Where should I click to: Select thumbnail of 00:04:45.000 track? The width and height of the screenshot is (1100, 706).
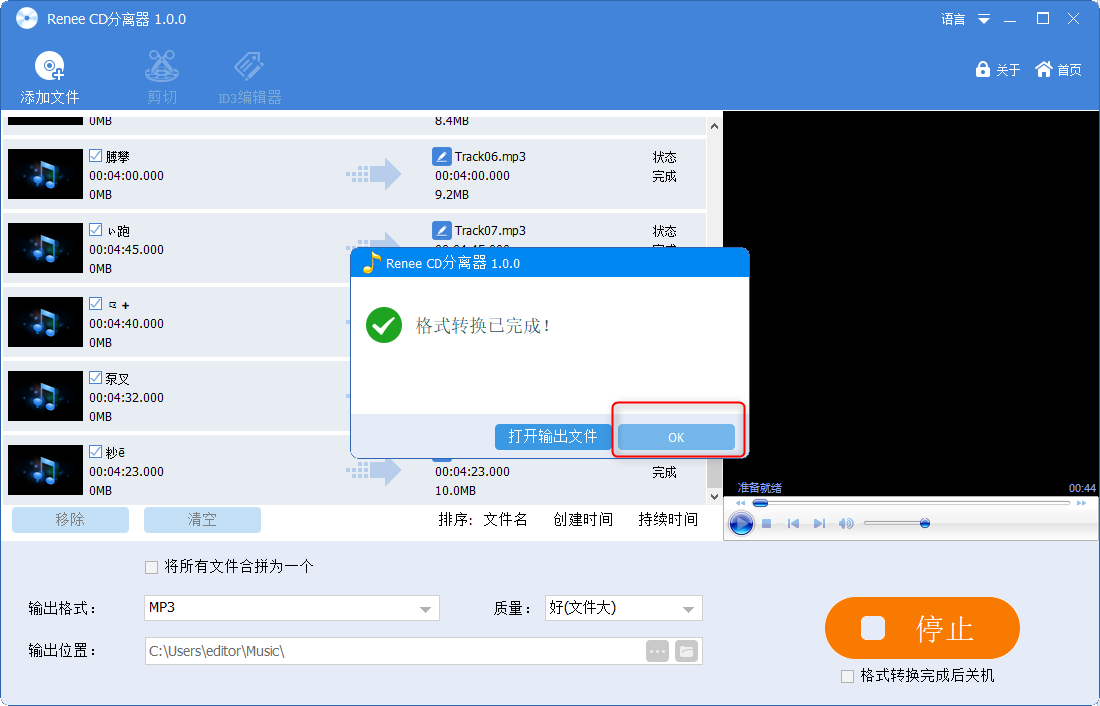tap(46, 248)
